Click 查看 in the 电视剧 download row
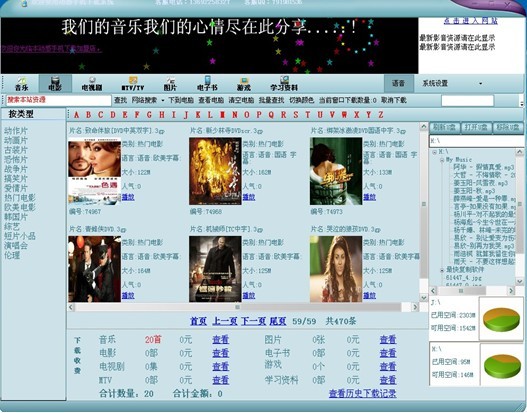527x413 pixels. (220, 367)
